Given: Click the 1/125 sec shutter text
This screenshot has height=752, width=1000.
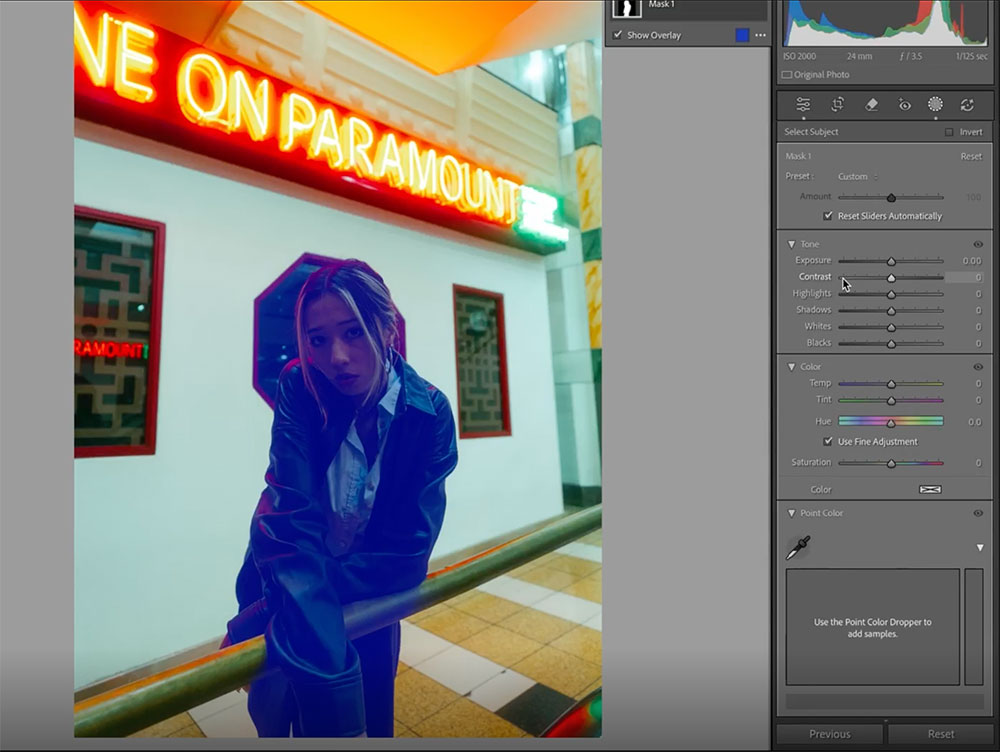Looking at the screenshot, I should point(972,56).
